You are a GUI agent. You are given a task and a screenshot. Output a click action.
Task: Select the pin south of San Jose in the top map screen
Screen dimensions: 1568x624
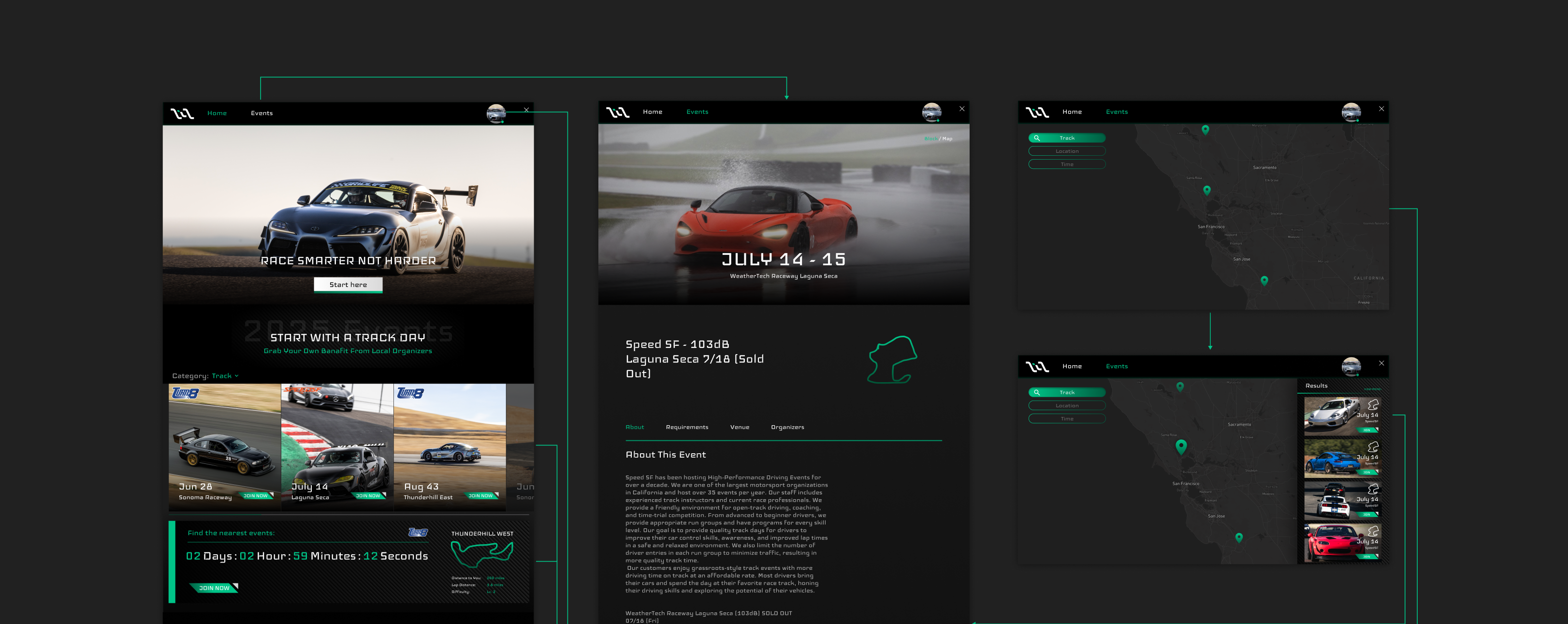click(x=1264, y=281)
